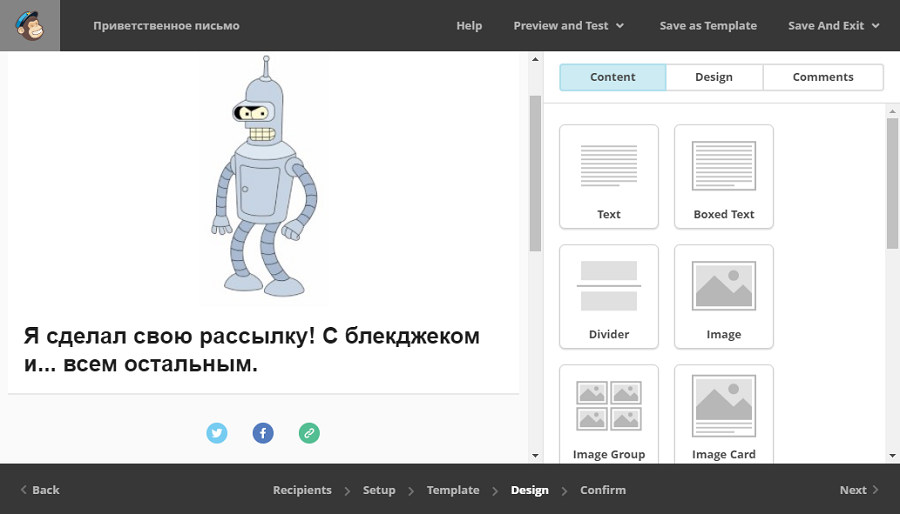Image resolution: width=900 pixels, height=514 pixels.
Task: Go Back to the previous step
Action: [40, 490]
